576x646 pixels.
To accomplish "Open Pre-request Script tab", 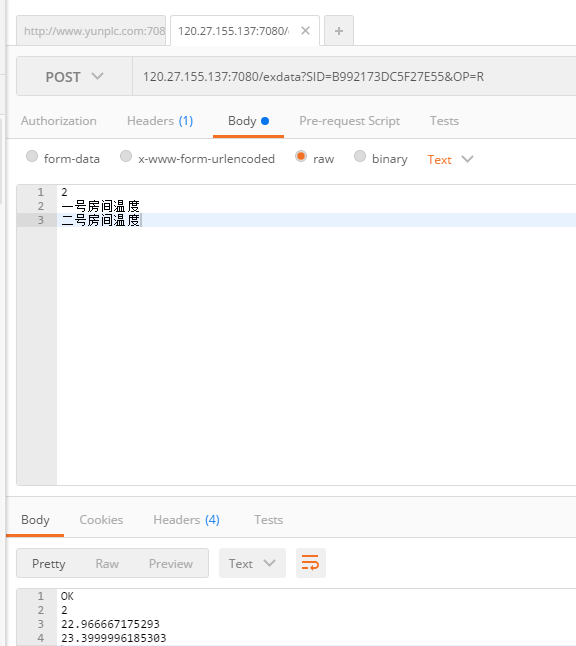I will click(349, 121).
